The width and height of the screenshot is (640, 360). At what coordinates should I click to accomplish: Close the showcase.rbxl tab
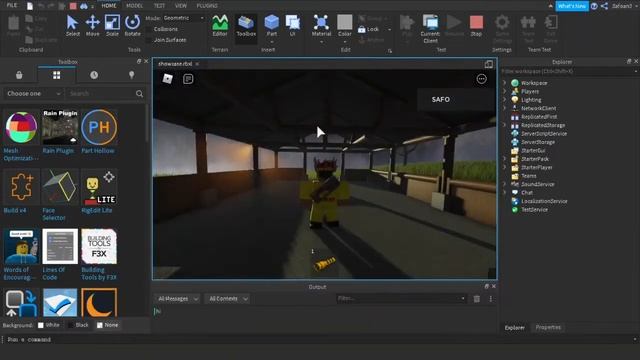point(197,64)
